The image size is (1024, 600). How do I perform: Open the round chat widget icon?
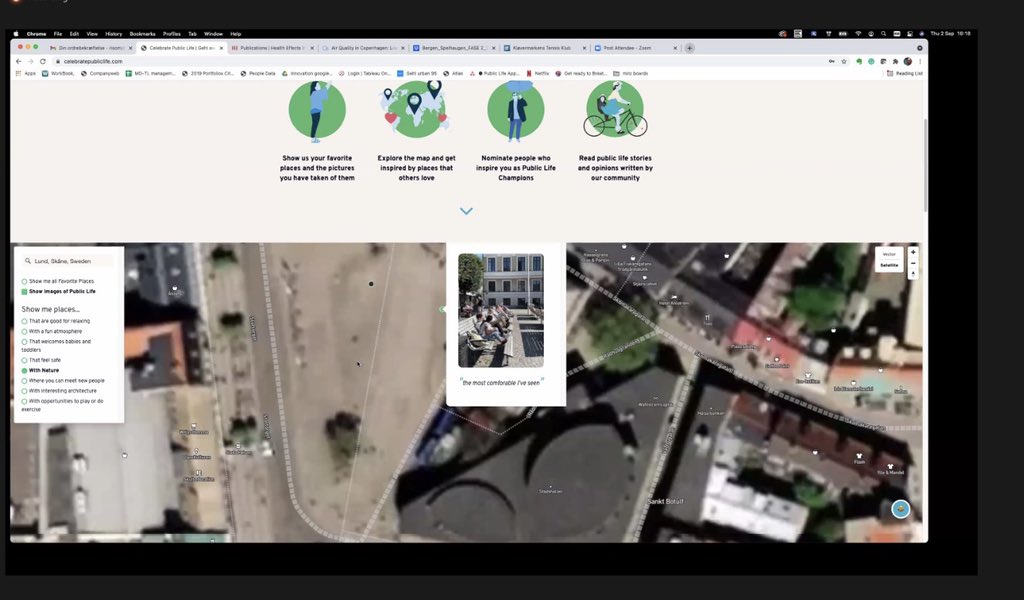[x=901, y=509]
